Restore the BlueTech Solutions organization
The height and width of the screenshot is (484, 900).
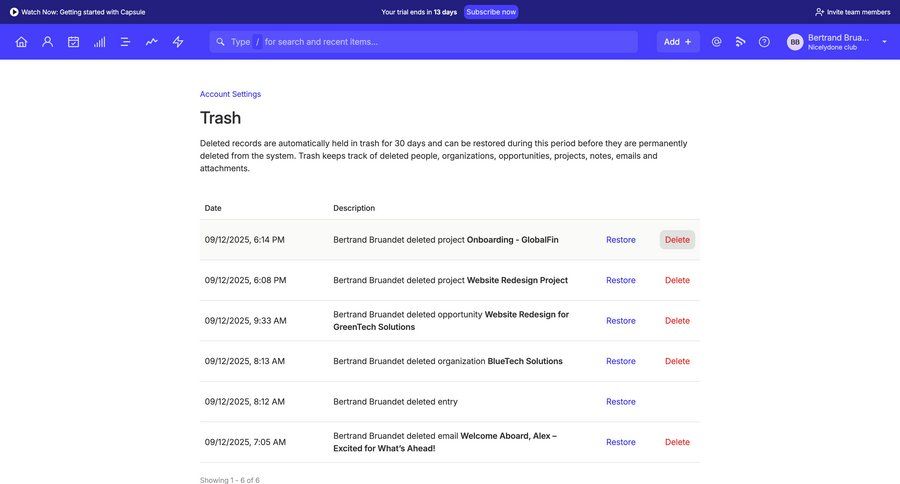[x=620, y=361]
